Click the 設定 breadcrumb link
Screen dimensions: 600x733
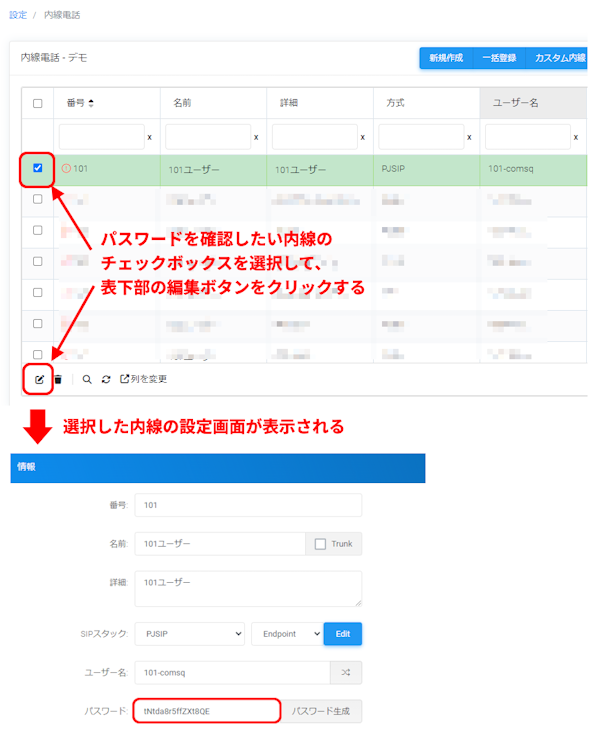[x=18, y=15]
